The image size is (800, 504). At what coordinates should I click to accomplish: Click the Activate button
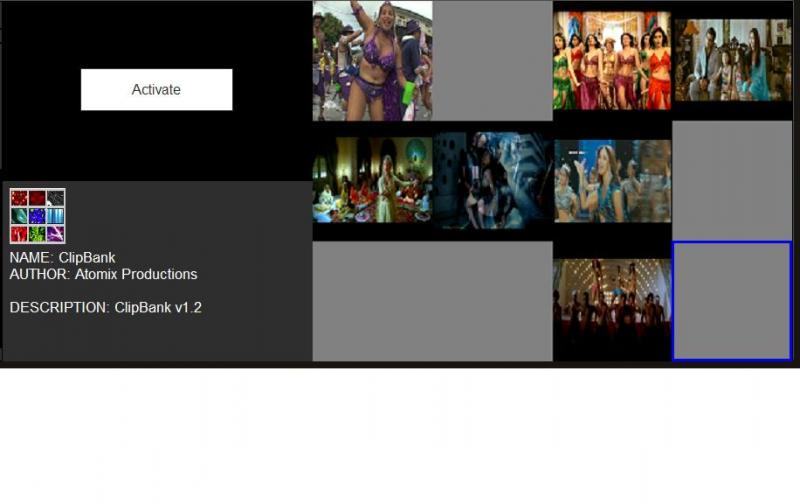pyautogui.click(x=156, y=90)
